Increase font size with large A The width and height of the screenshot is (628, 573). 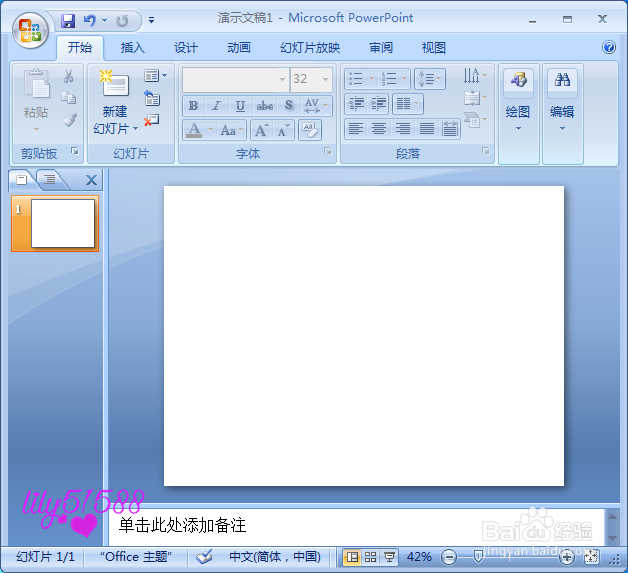[x=262, y=130]
